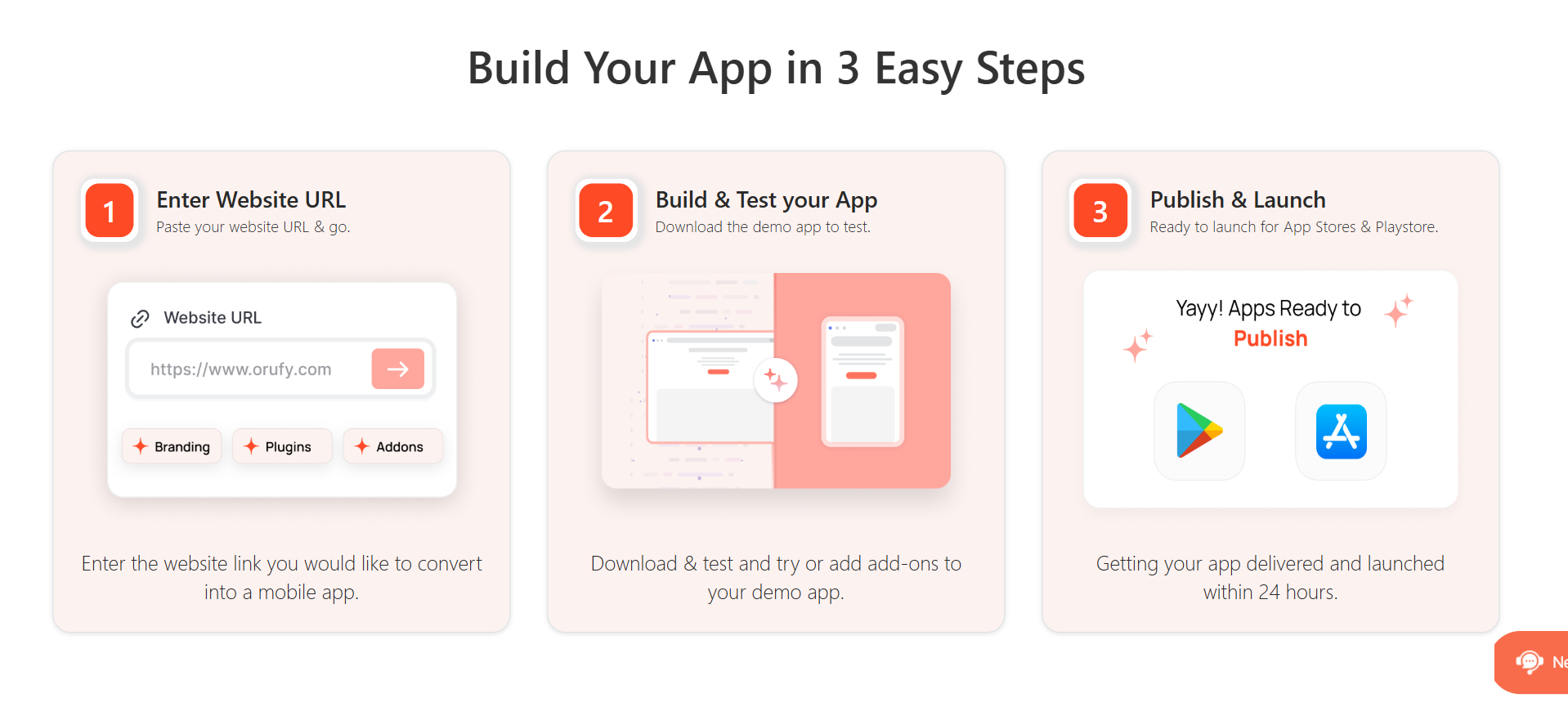Click the step 1 number badge
1568x707 pixels.
110,211
